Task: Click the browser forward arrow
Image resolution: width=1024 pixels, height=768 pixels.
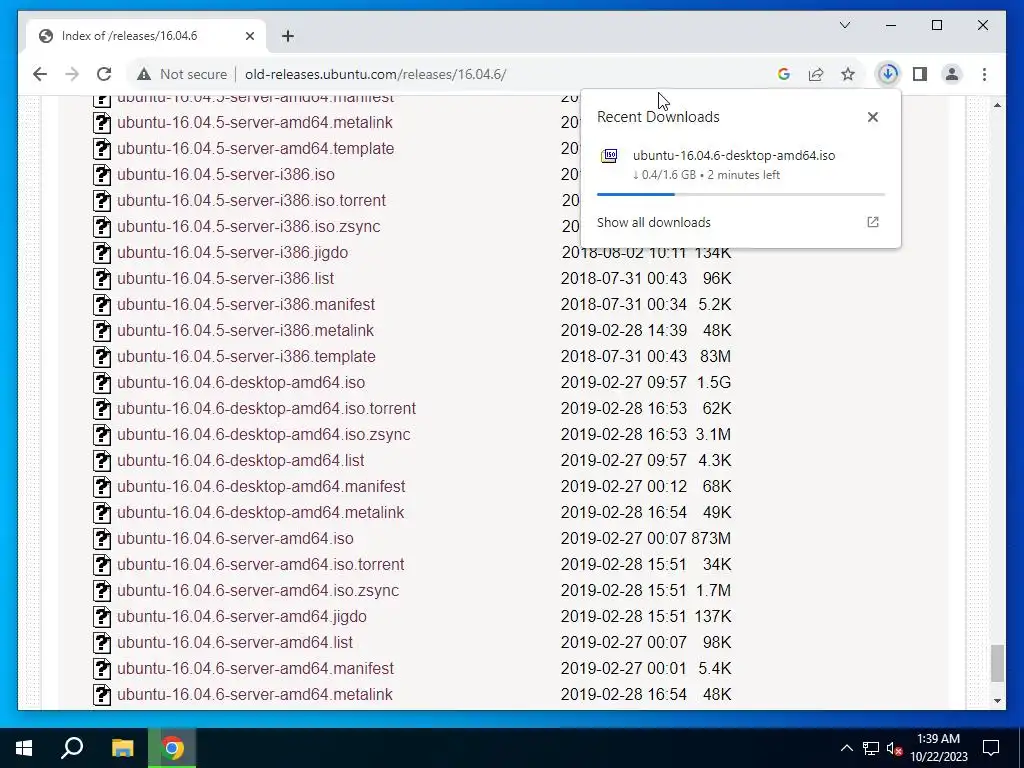Action: tap(72, 74)
